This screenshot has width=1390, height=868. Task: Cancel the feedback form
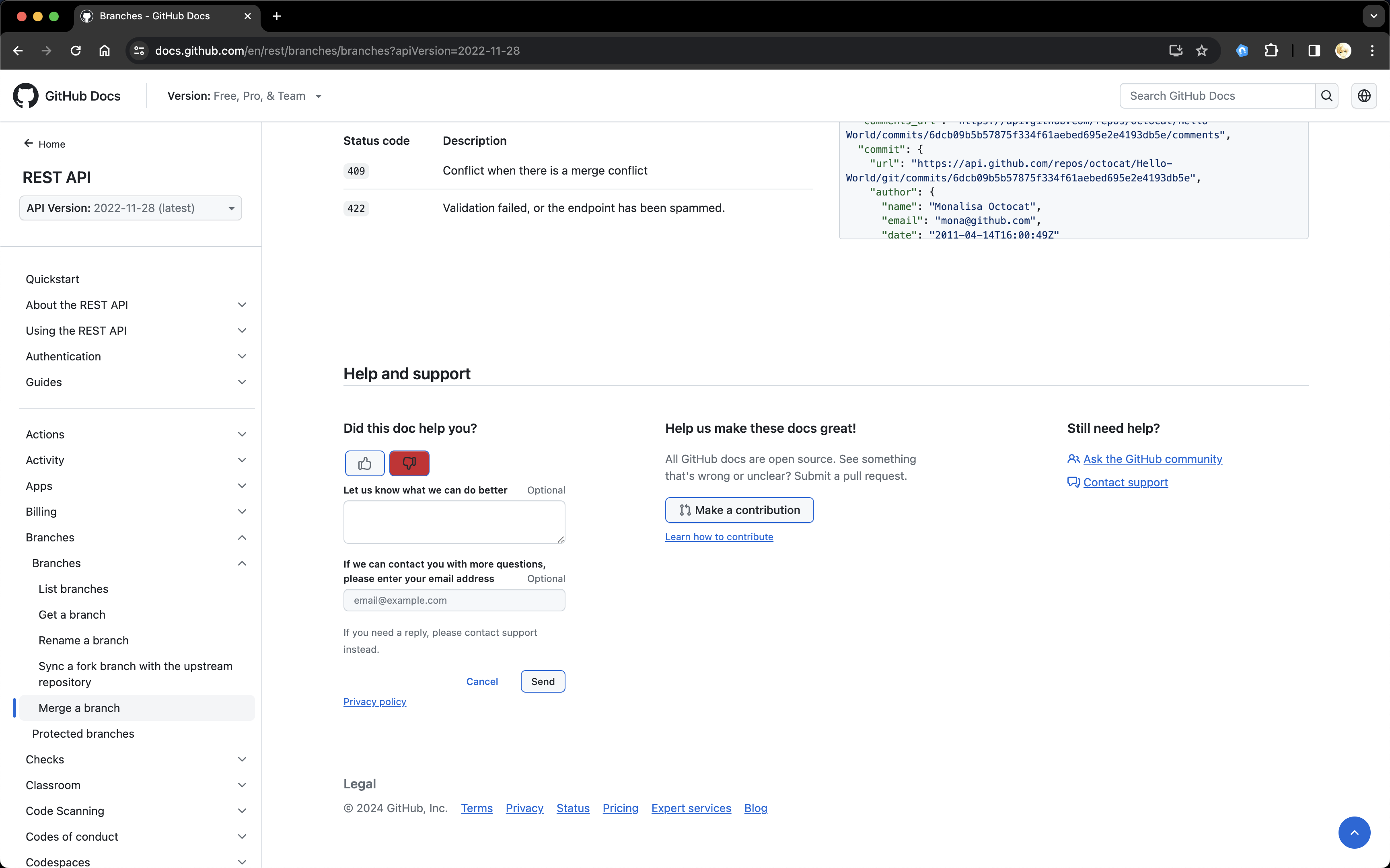click(x=482, y=681)
